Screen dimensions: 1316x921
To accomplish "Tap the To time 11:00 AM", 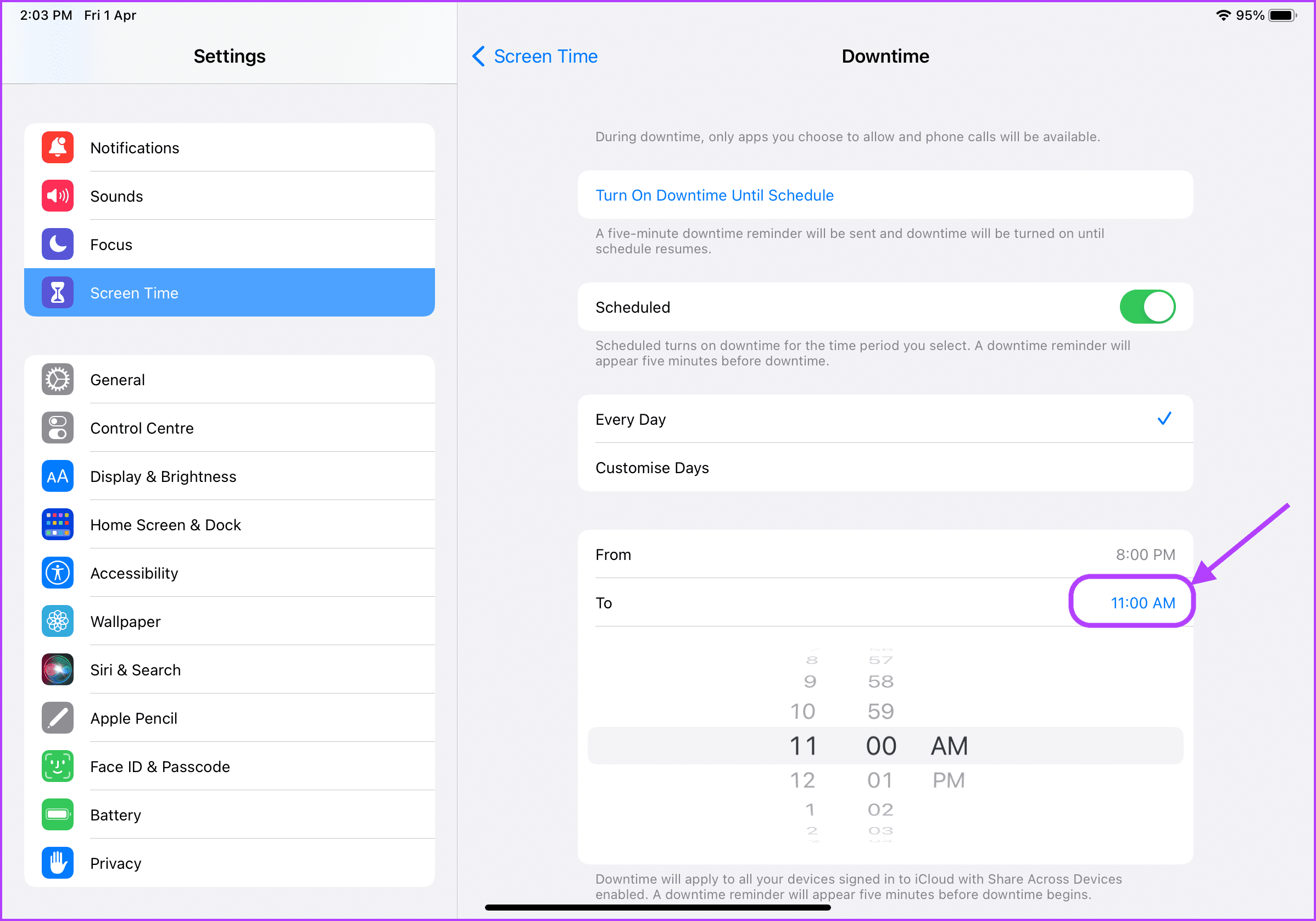I will 1142,603.
